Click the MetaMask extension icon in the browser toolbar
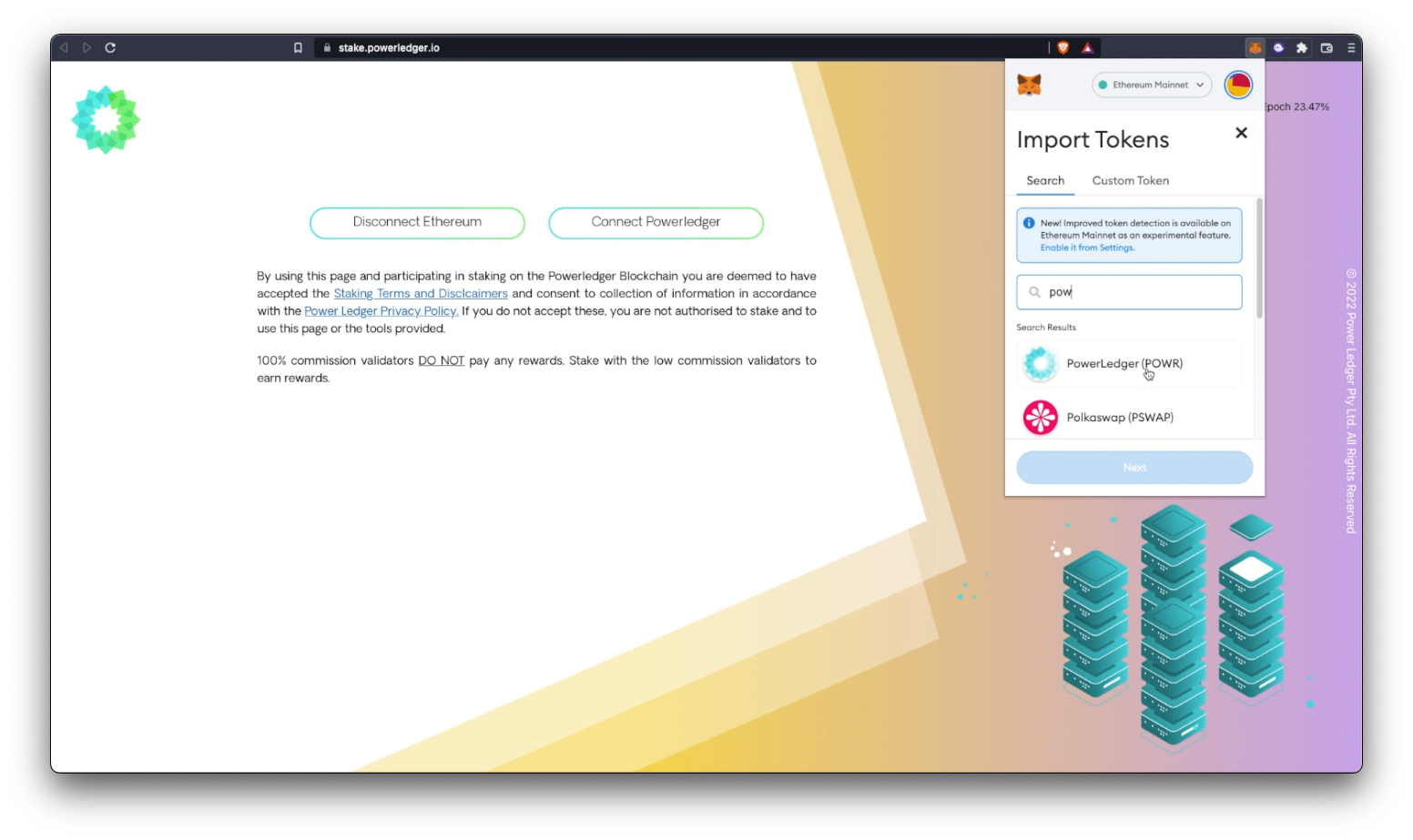This screenshot has width=1413, height=840. click(1255, 47)
